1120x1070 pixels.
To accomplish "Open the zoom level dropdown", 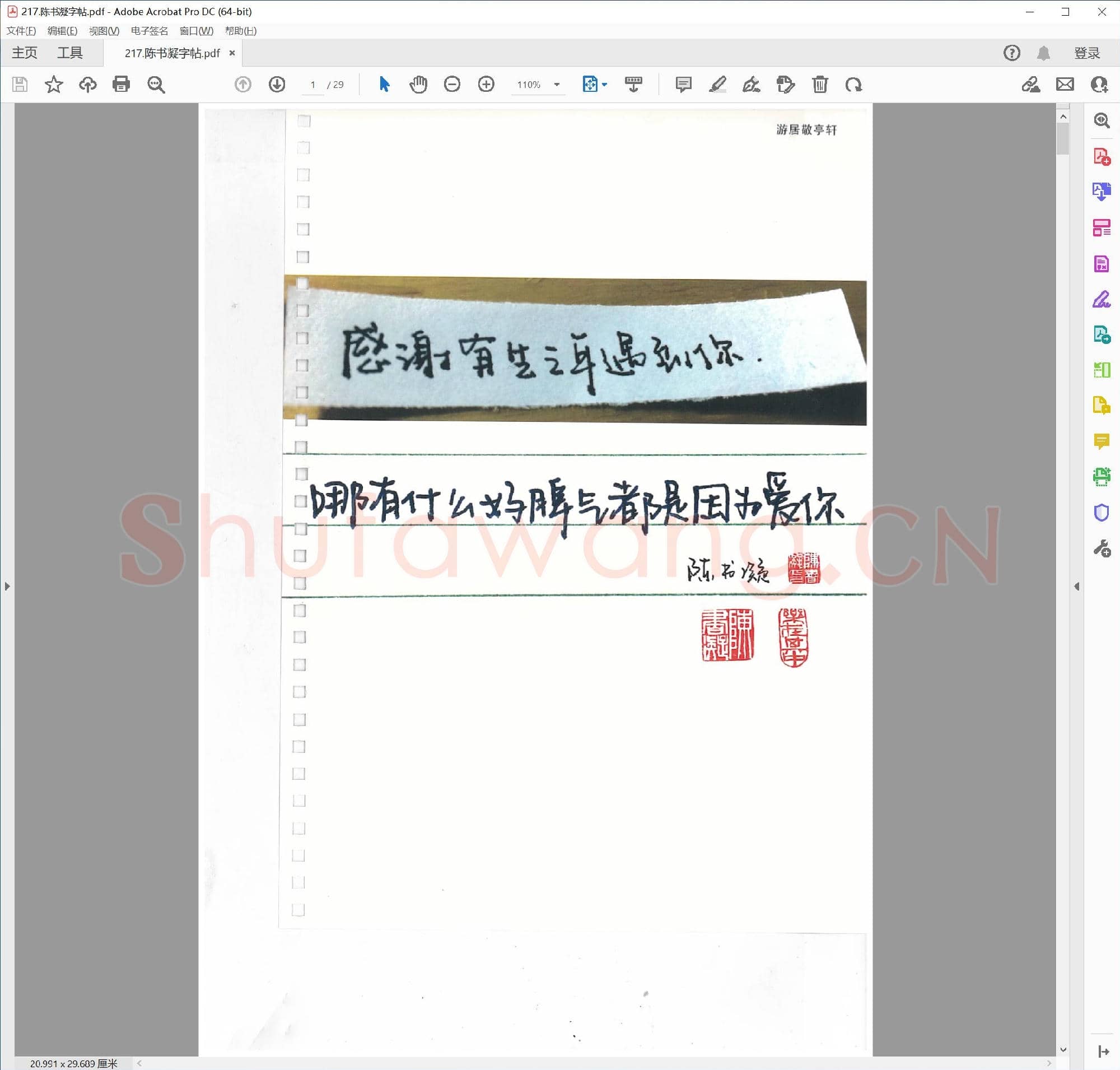I will pos(556,85).
